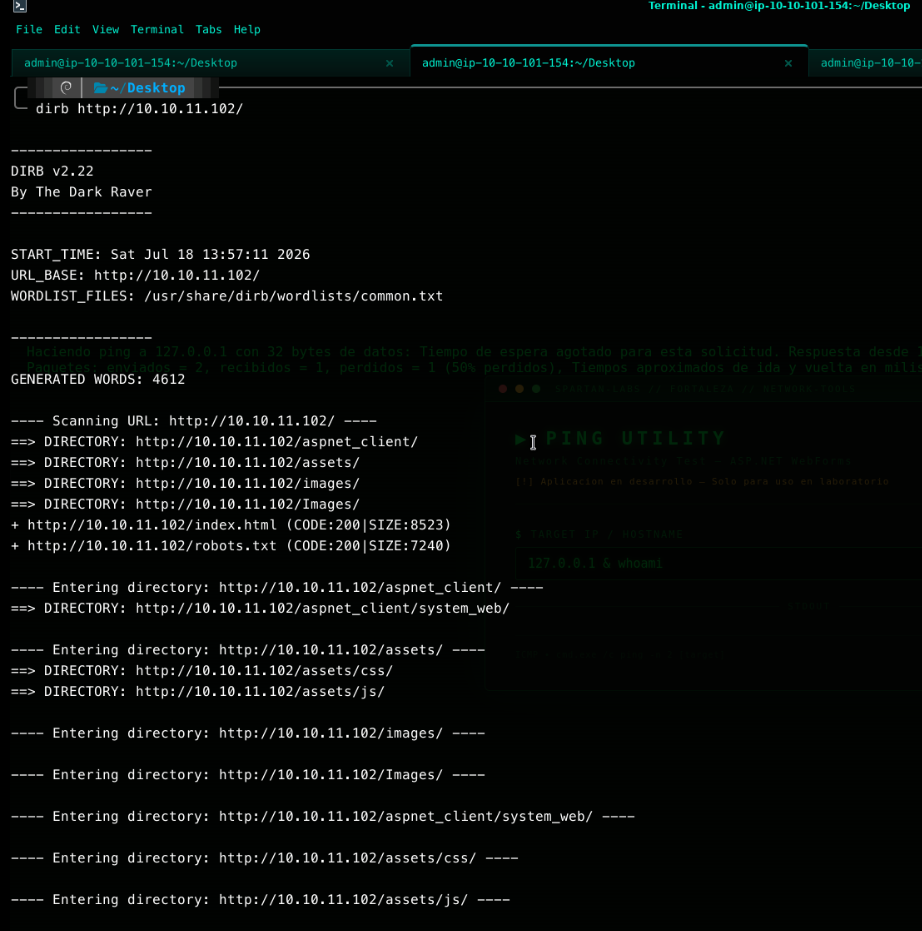Click the 'Scanning URL' line
Viewport: 922px width, 931px height.
tap(194, 421)
